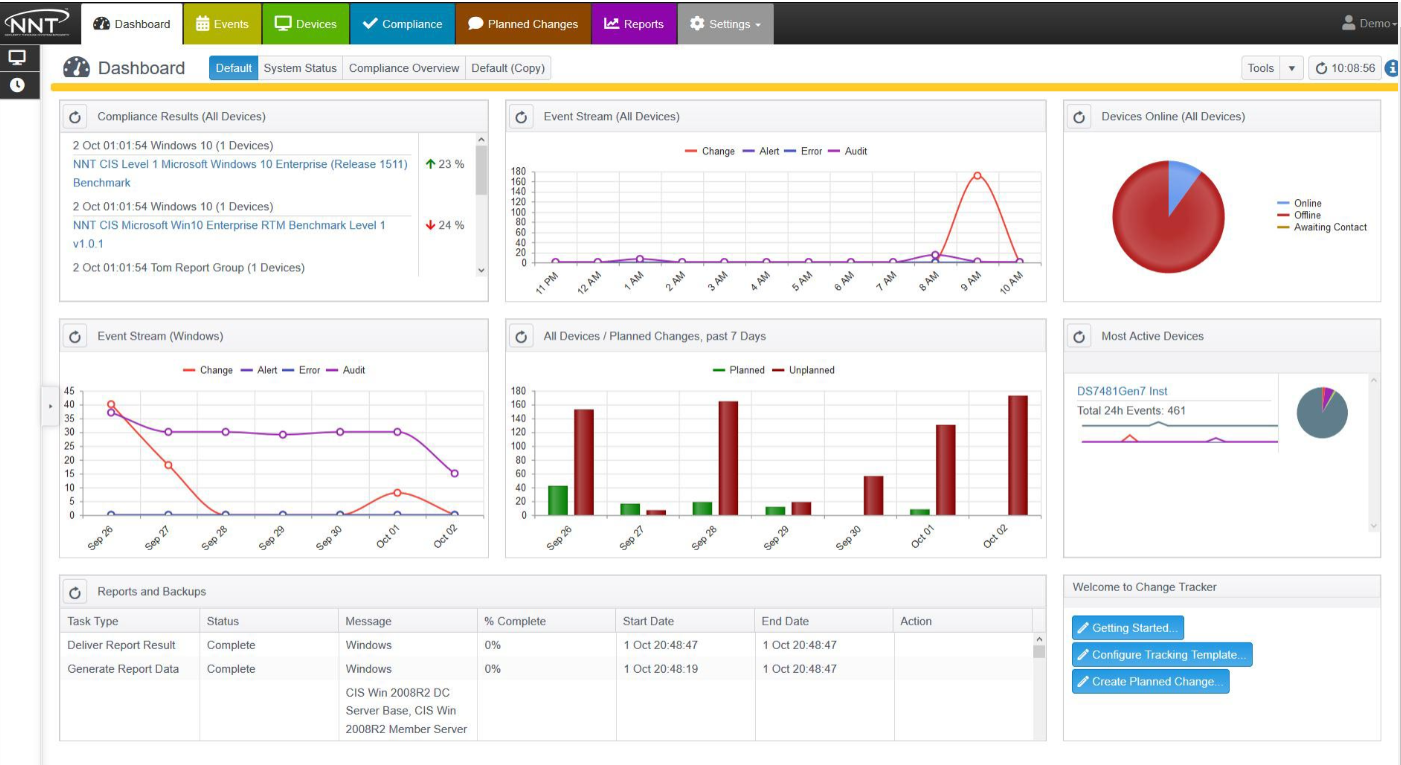Viewport: 1401px width, 765px height.
Task: Open the monitor icon in left sidebar
Action: [x=17, y=57]
